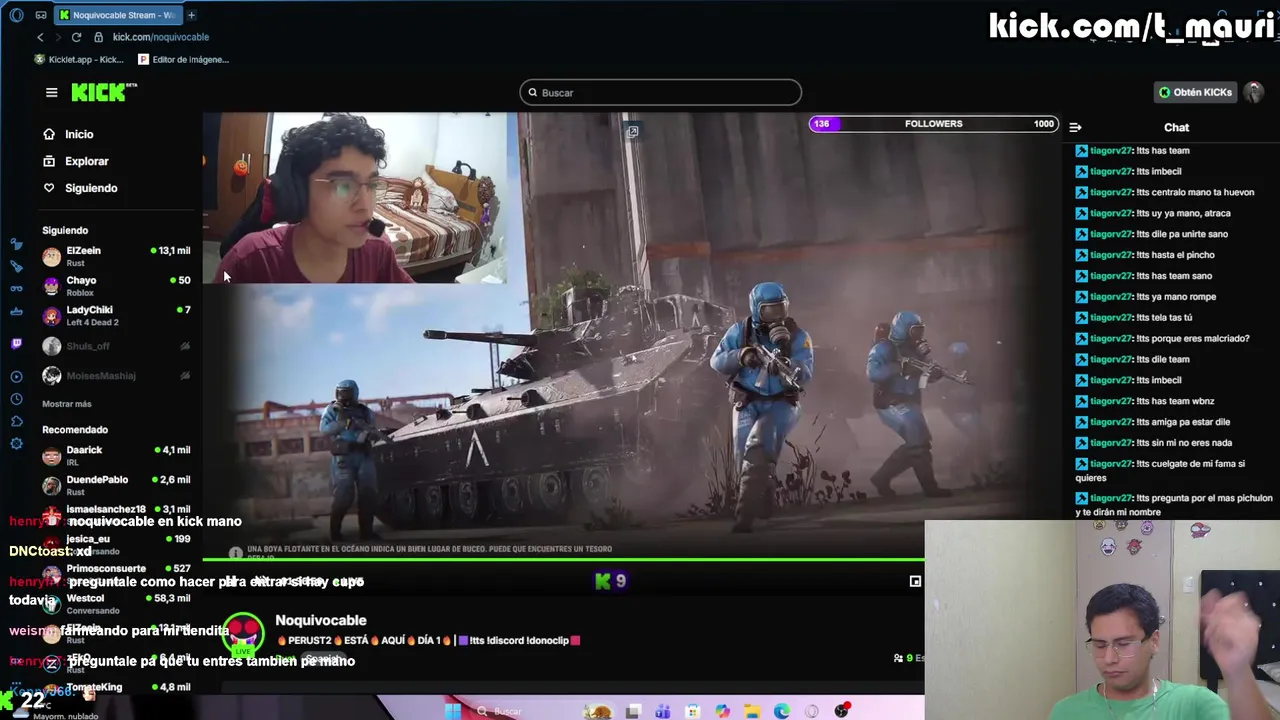This screenshot has width=1280, height=720.
Task: Open File Explorer on the taskbar
Action: coord(752,711)
